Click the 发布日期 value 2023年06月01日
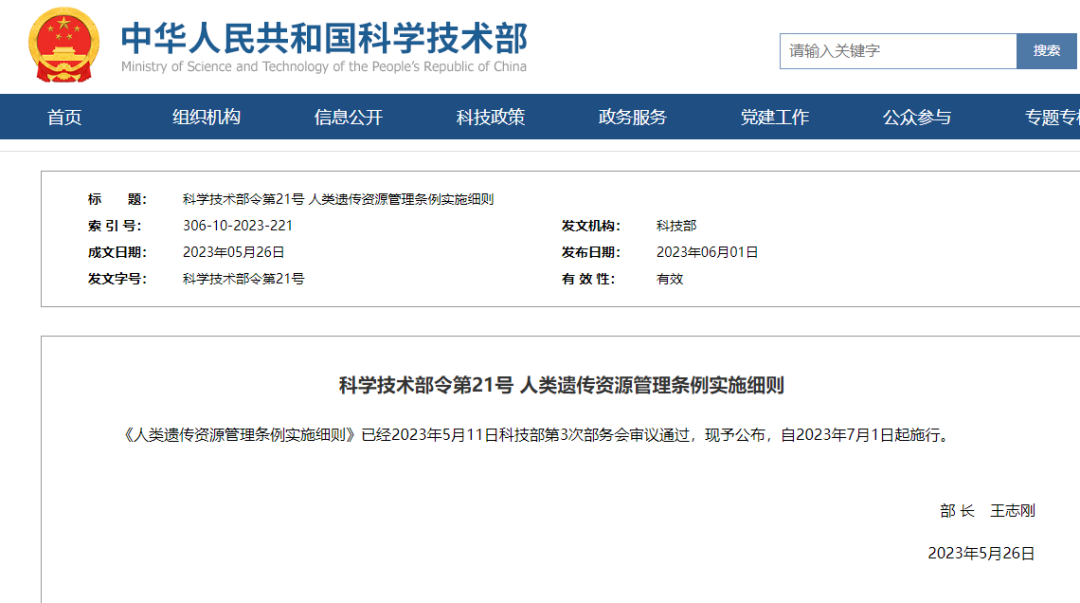 click(x=707, y=252)
